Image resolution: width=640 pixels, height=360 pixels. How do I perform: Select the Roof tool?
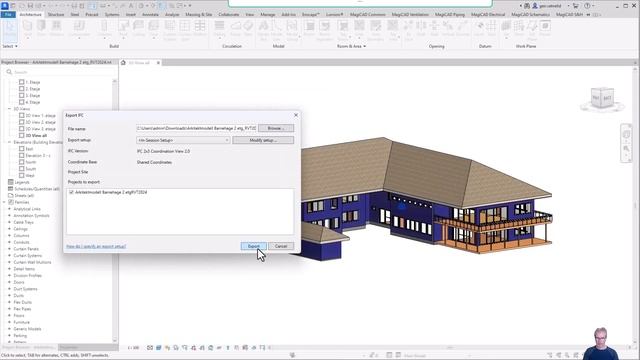(123, 29)
